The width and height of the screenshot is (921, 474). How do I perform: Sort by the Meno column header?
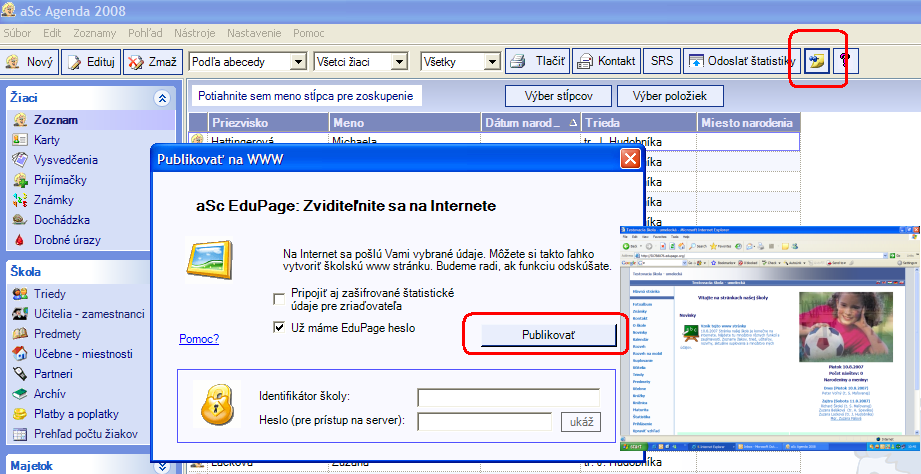[x=405, y=123]
